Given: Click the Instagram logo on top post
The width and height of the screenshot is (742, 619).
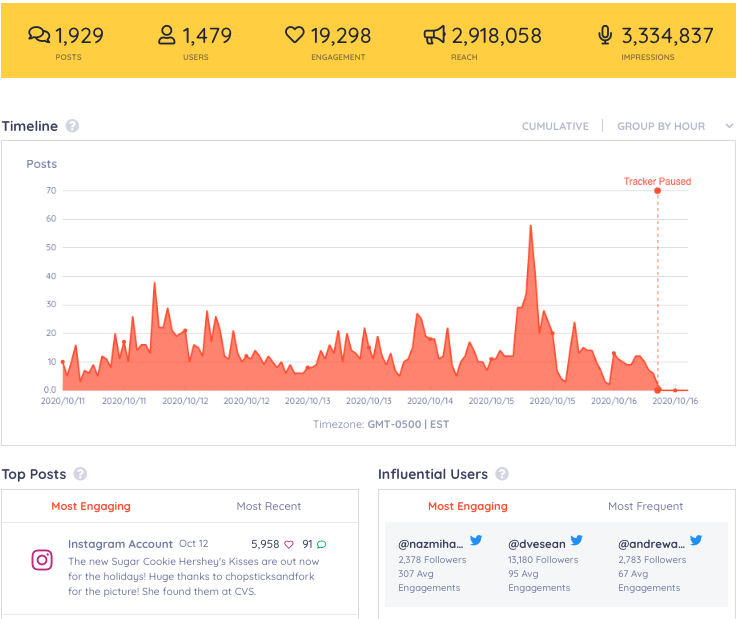Looking at the screenshot, I should pyautogui.click(x=42, y=560).
